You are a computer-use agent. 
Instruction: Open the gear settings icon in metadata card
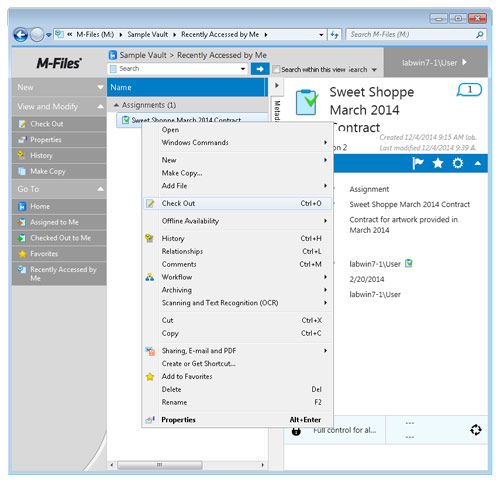coord(458,163)
